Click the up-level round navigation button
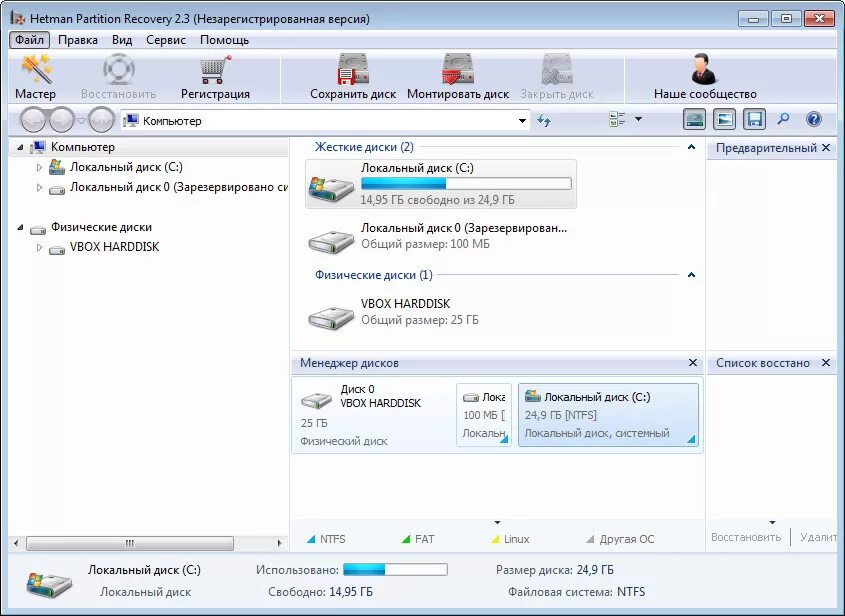Image resolution: width=845 pixels, height=616 pixels. [101, 120]
